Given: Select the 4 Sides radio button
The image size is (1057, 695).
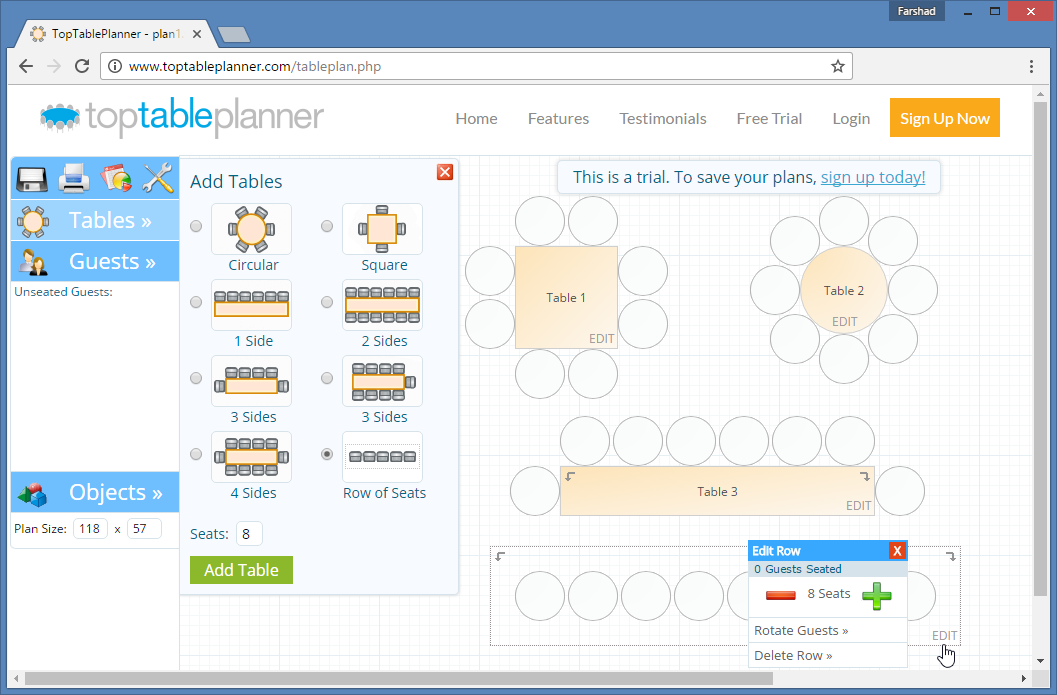Looking at the screenshot, I should tap(196, 454).
